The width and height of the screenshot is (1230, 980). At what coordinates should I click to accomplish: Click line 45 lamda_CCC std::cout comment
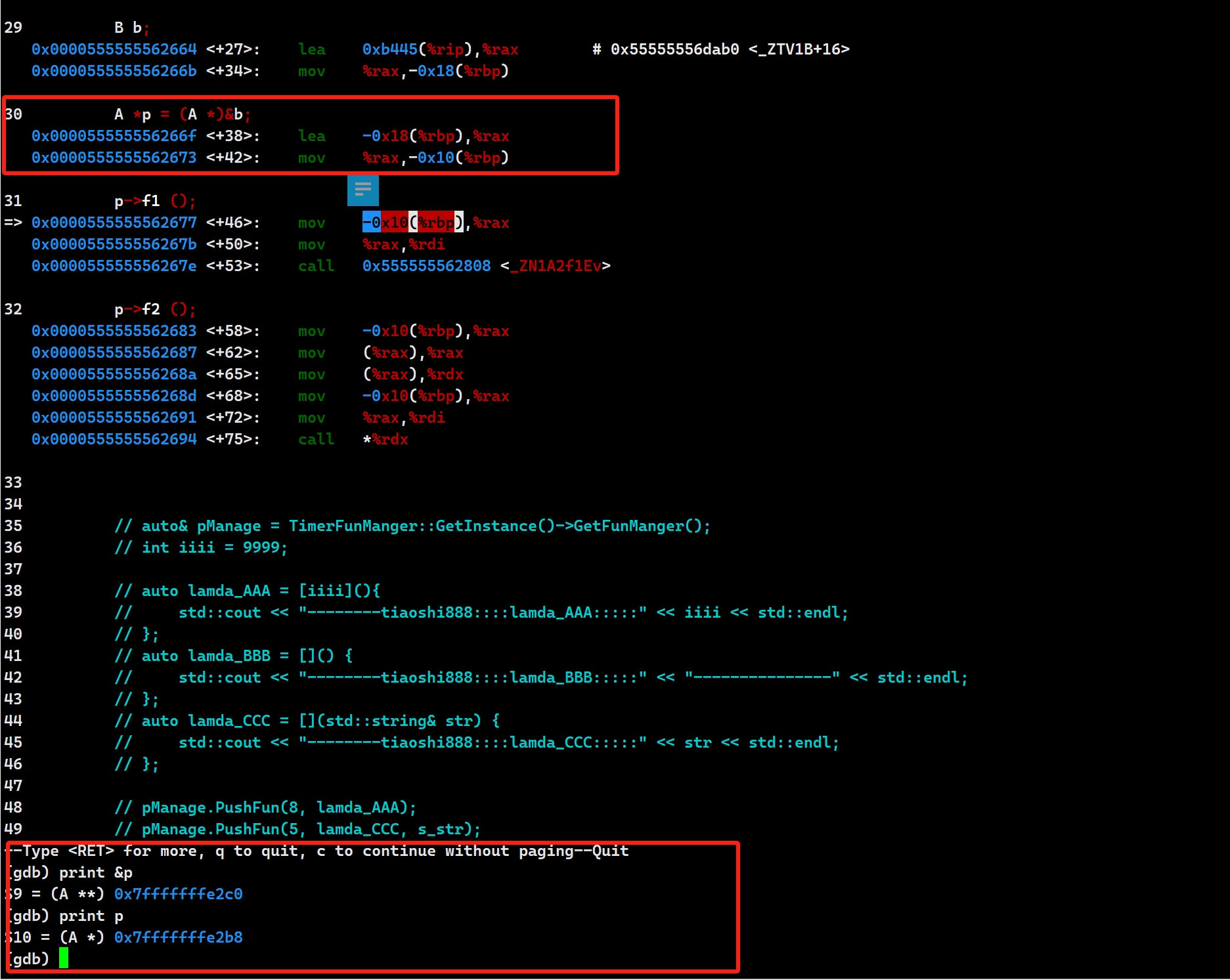[477, 742]
